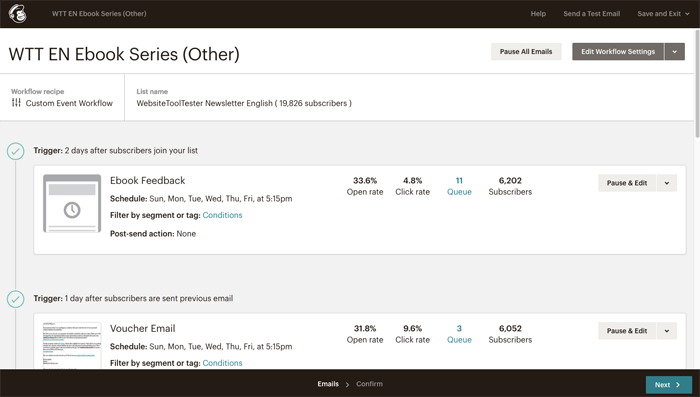Click the Ebook Feedback email title
The width and height of the screenshot is (700, 397).
tap(147, 180)
